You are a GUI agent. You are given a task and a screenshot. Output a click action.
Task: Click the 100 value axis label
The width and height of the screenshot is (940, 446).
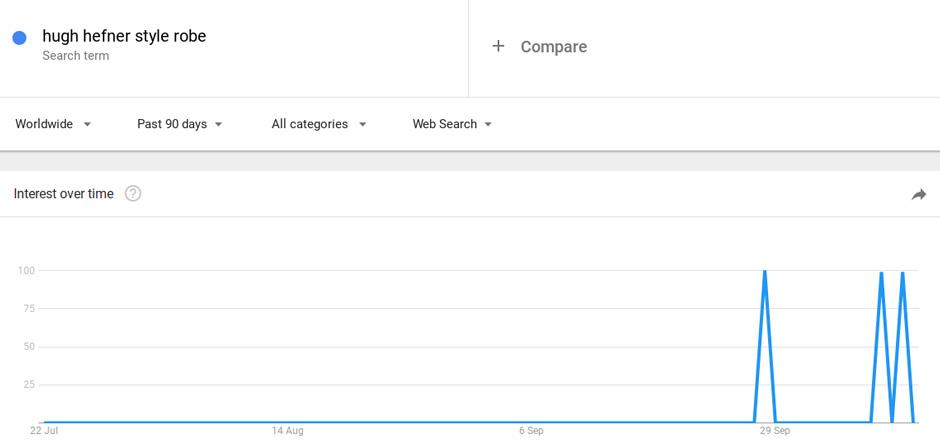pos(28,270)
